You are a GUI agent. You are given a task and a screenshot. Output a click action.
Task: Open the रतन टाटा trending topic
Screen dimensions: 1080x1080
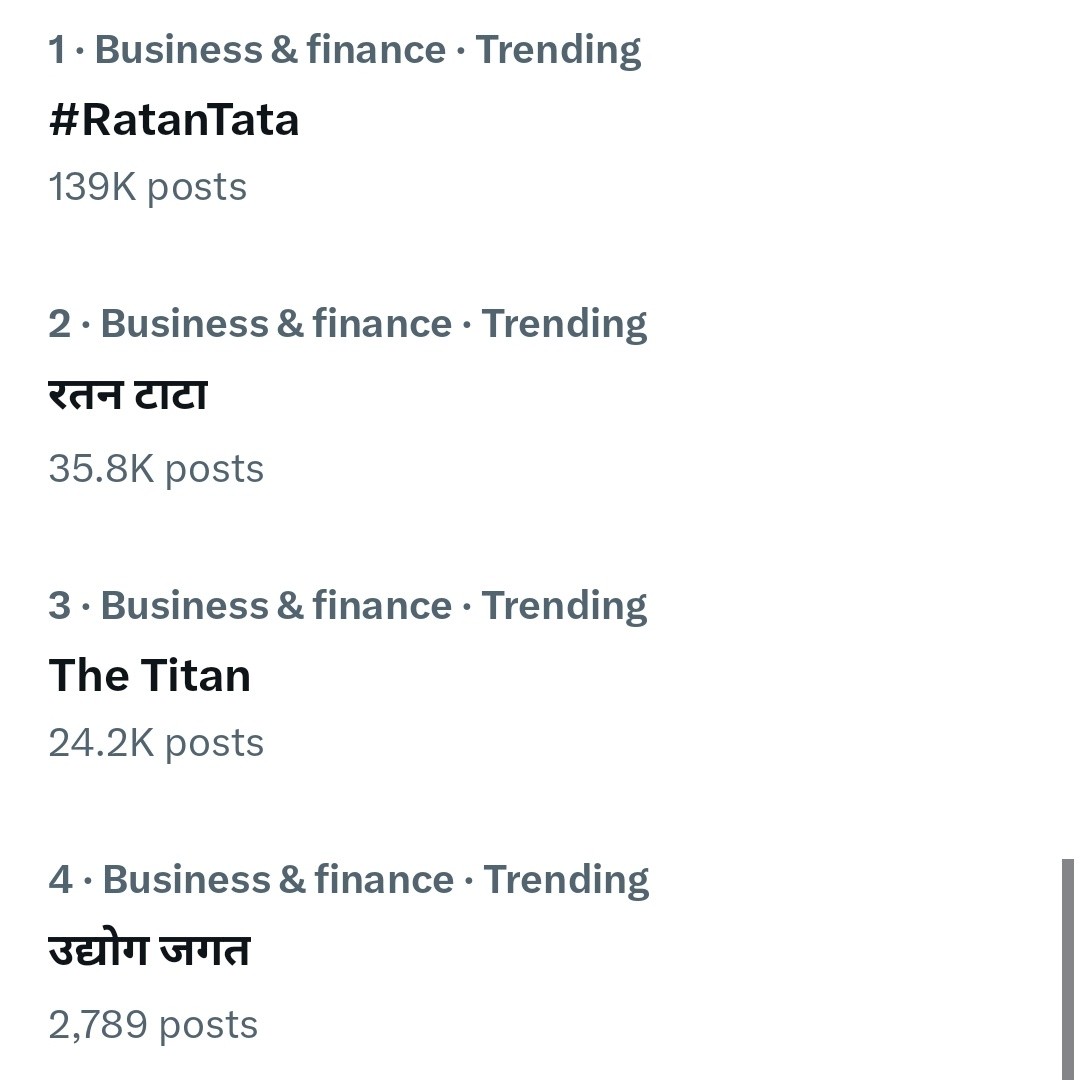(128, 395)
